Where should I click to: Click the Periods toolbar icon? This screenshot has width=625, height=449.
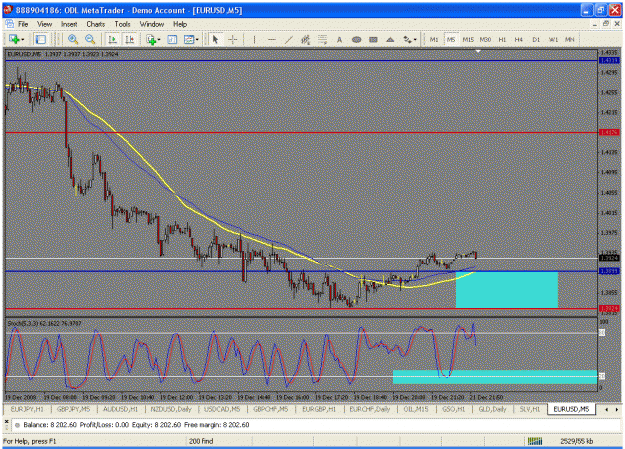pos(172,39)
